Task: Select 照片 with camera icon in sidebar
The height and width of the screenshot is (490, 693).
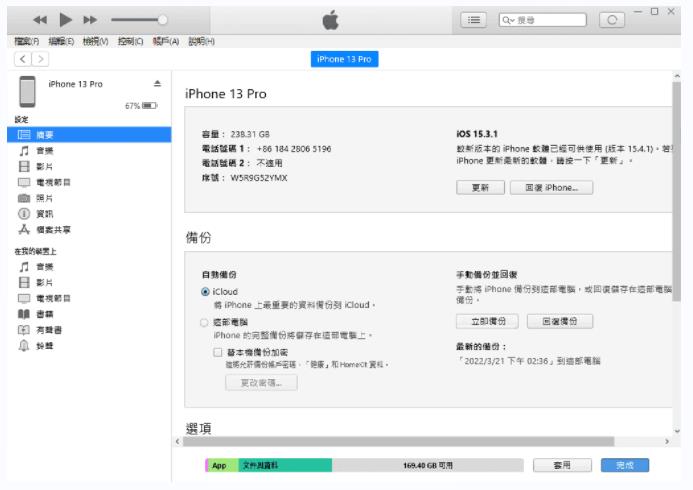Action: 45,198
